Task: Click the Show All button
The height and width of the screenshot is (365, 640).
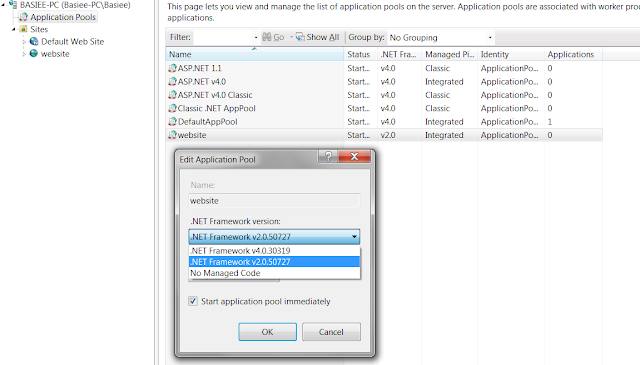Action: coord(318,37)
